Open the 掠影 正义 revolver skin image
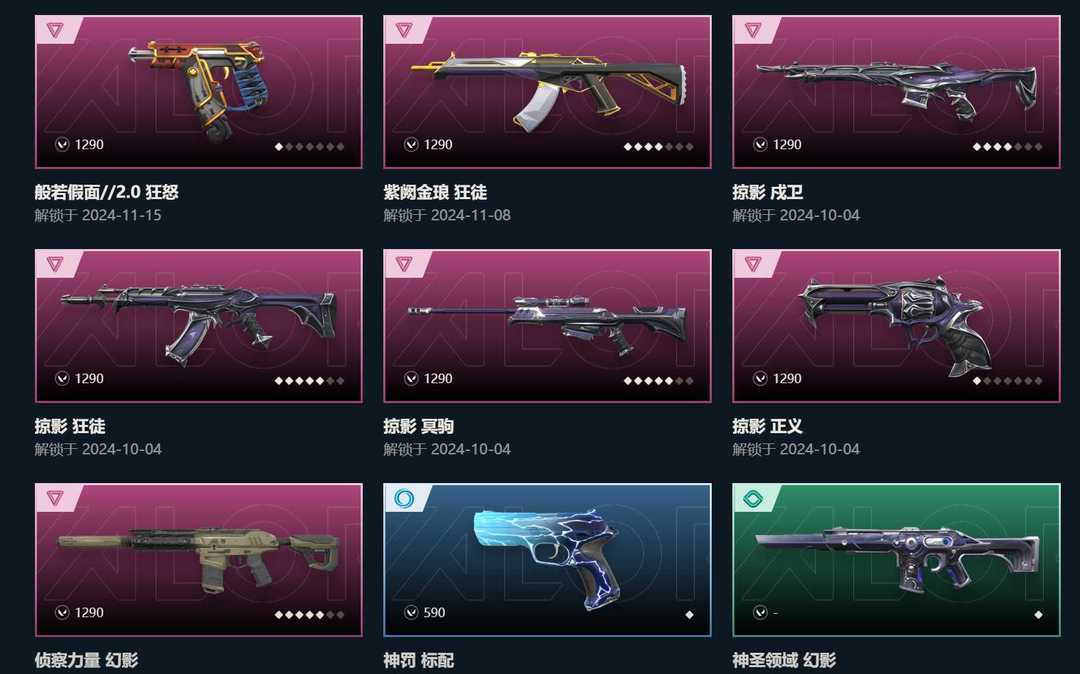 894,325
